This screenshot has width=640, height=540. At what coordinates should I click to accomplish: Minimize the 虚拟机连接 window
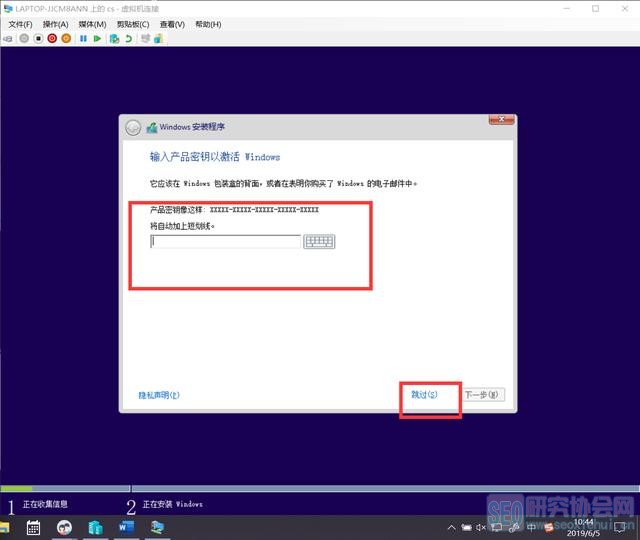pyautogui.click(x=567, y=9)
